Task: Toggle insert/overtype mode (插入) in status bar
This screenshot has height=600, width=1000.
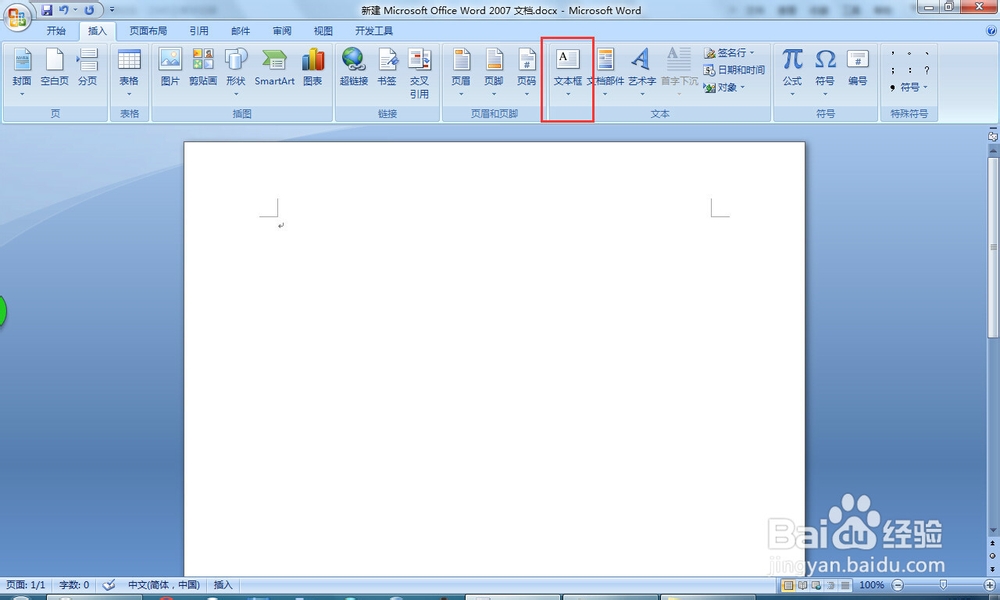Action: tap(223, 585)
